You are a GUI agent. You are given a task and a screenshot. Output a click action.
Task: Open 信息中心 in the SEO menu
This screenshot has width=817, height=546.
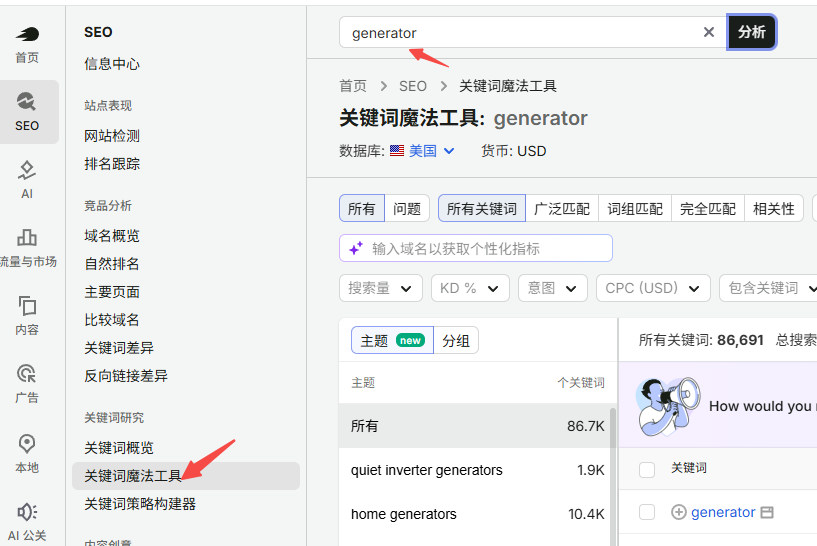tap(112, 64)
